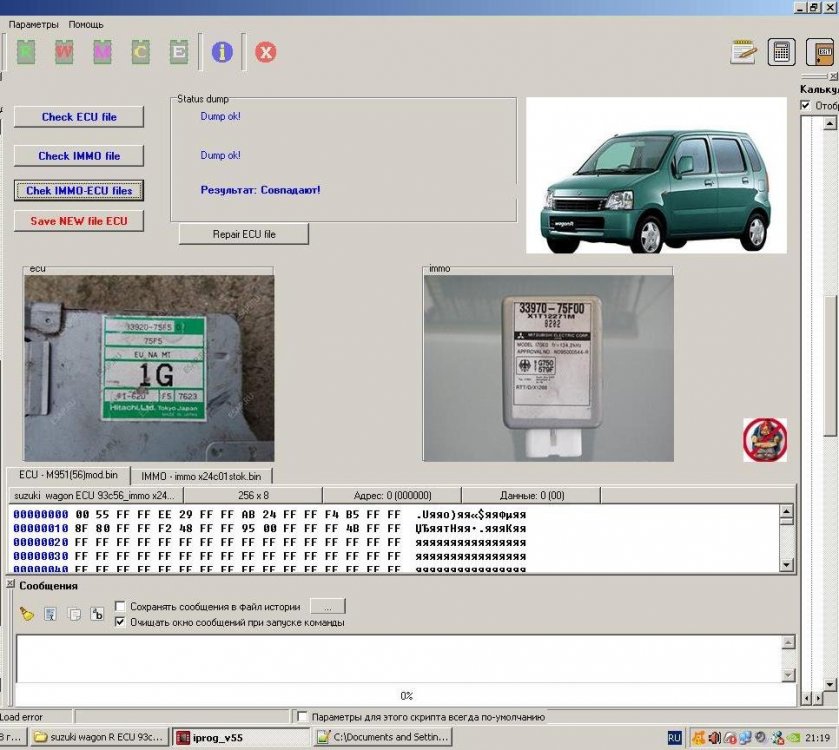
Task: Uncheck clear message window on command start
Action: [x=121, y=622]
